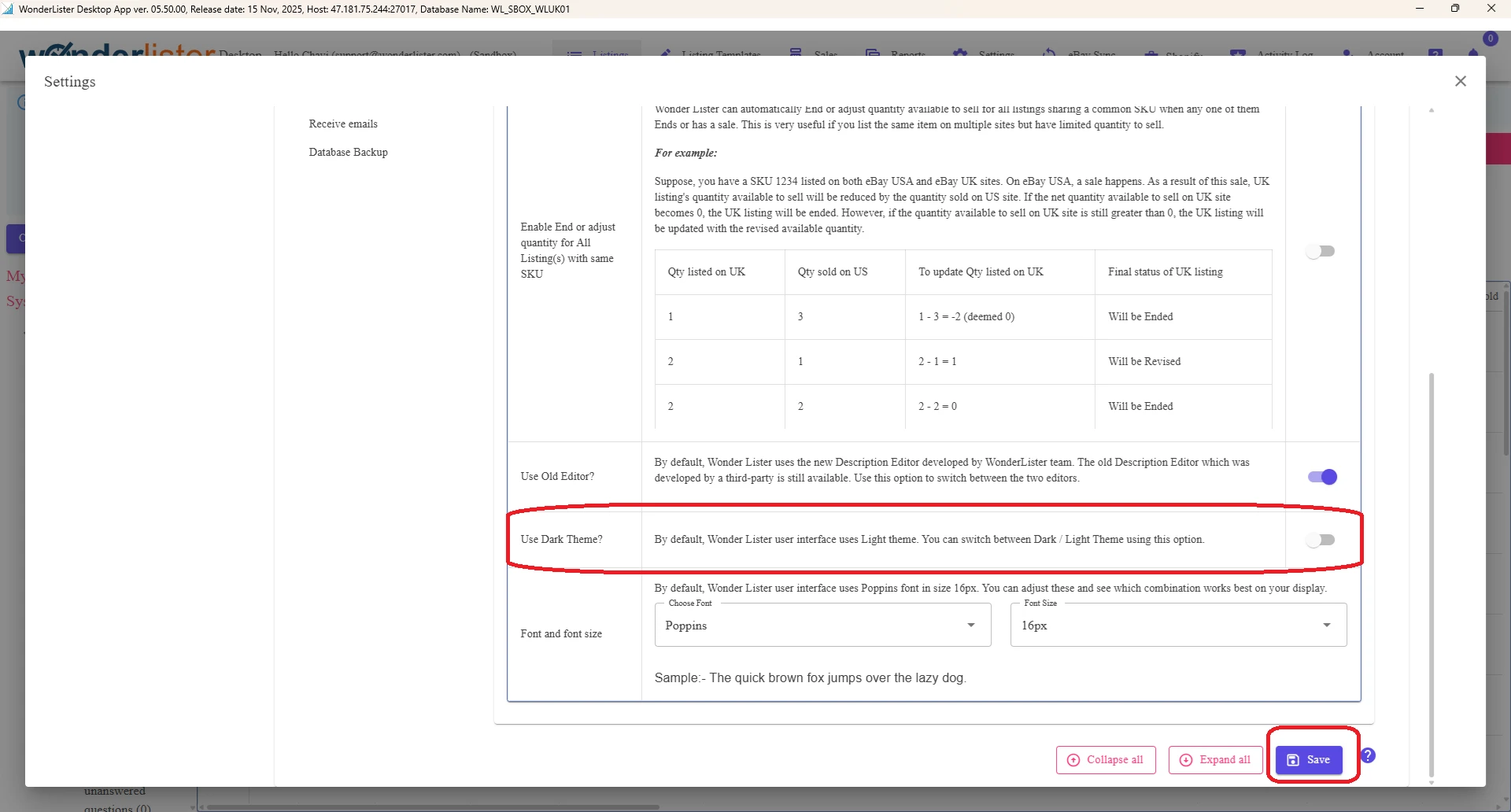Image resolution: width=1511 pixels, height=812 pixels.
Task: Disable the Use Old Editor toggle
Action: click(1322, 477)
